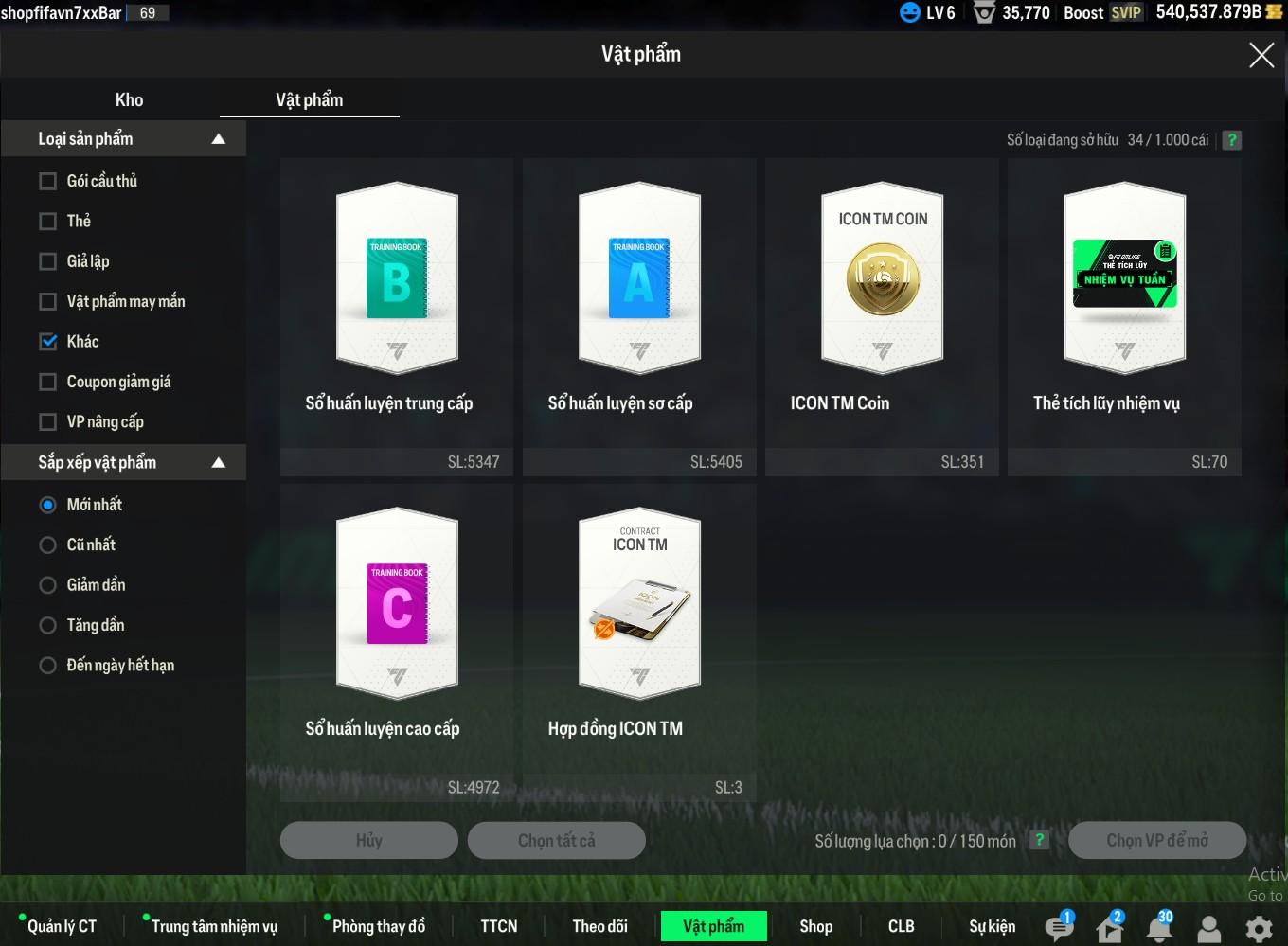Viewport: 1288px width, 946px height.
Task: Click the Chọn tất cả button
Action: tap(557, 840)
